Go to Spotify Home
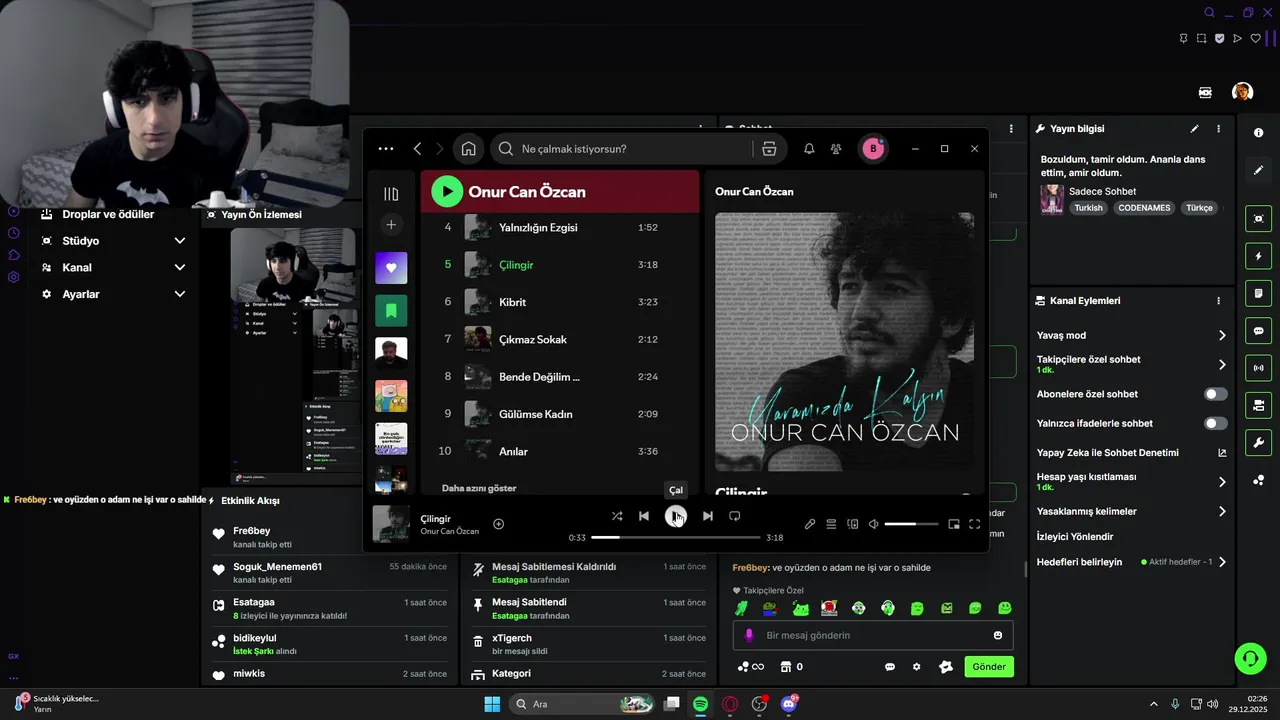The width and height of the screenshot is (1280, 720). [468, 149]
